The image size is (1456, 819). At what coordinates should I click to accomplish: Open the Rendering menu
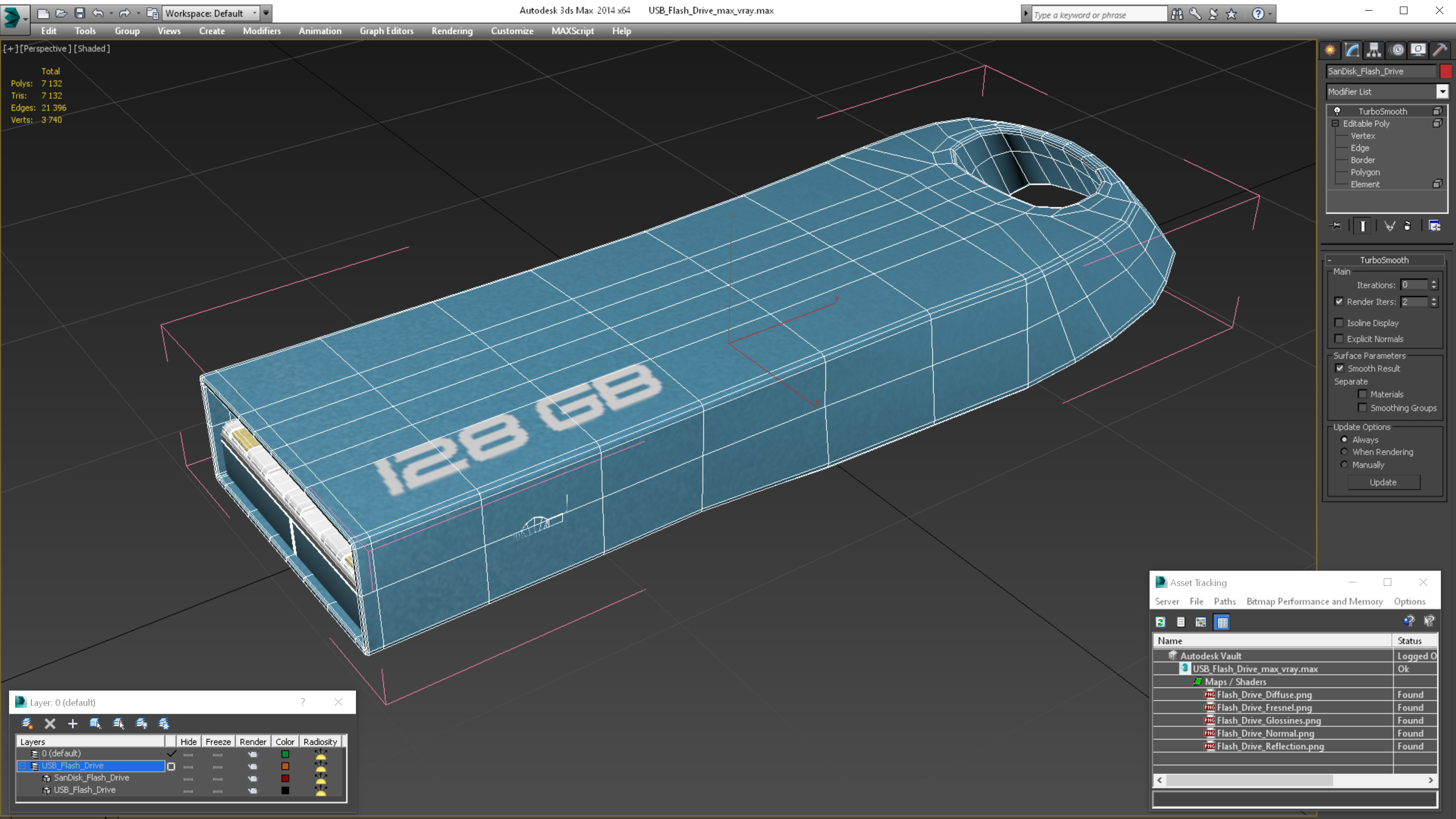point(451,31)
